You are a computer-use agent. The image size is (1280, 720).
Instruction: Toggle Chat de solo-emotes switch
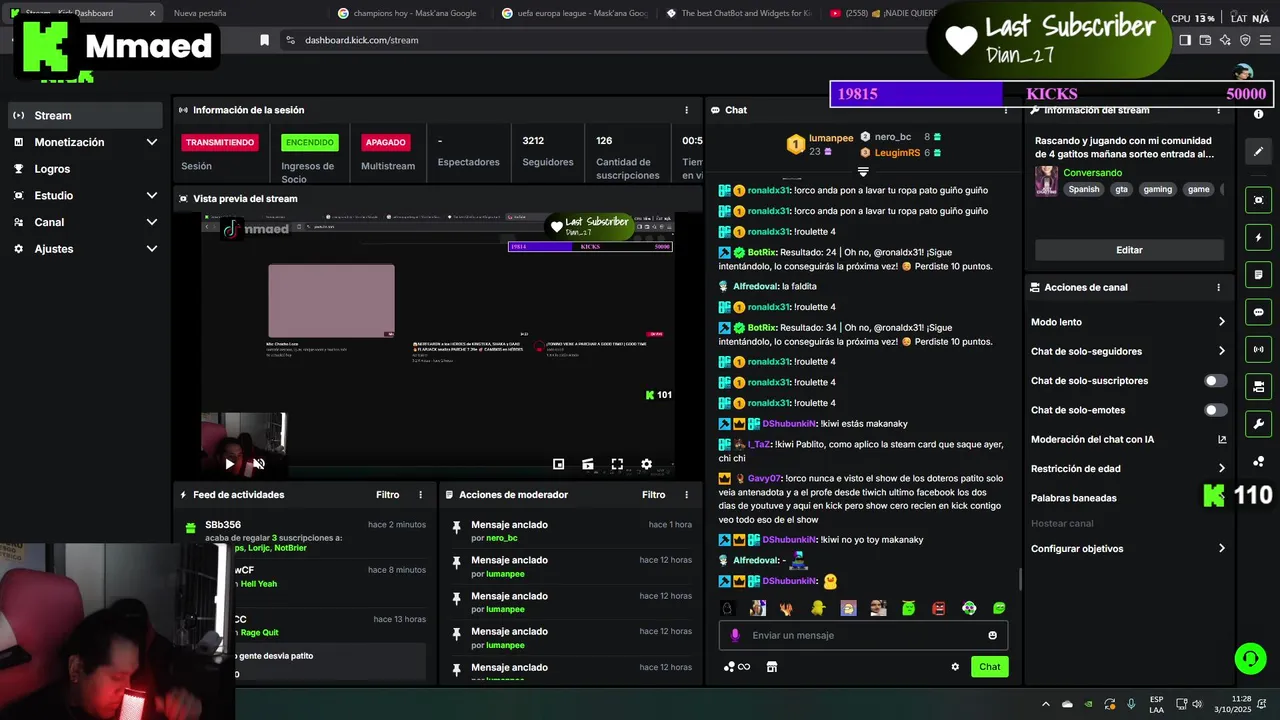coord(1215,410)
